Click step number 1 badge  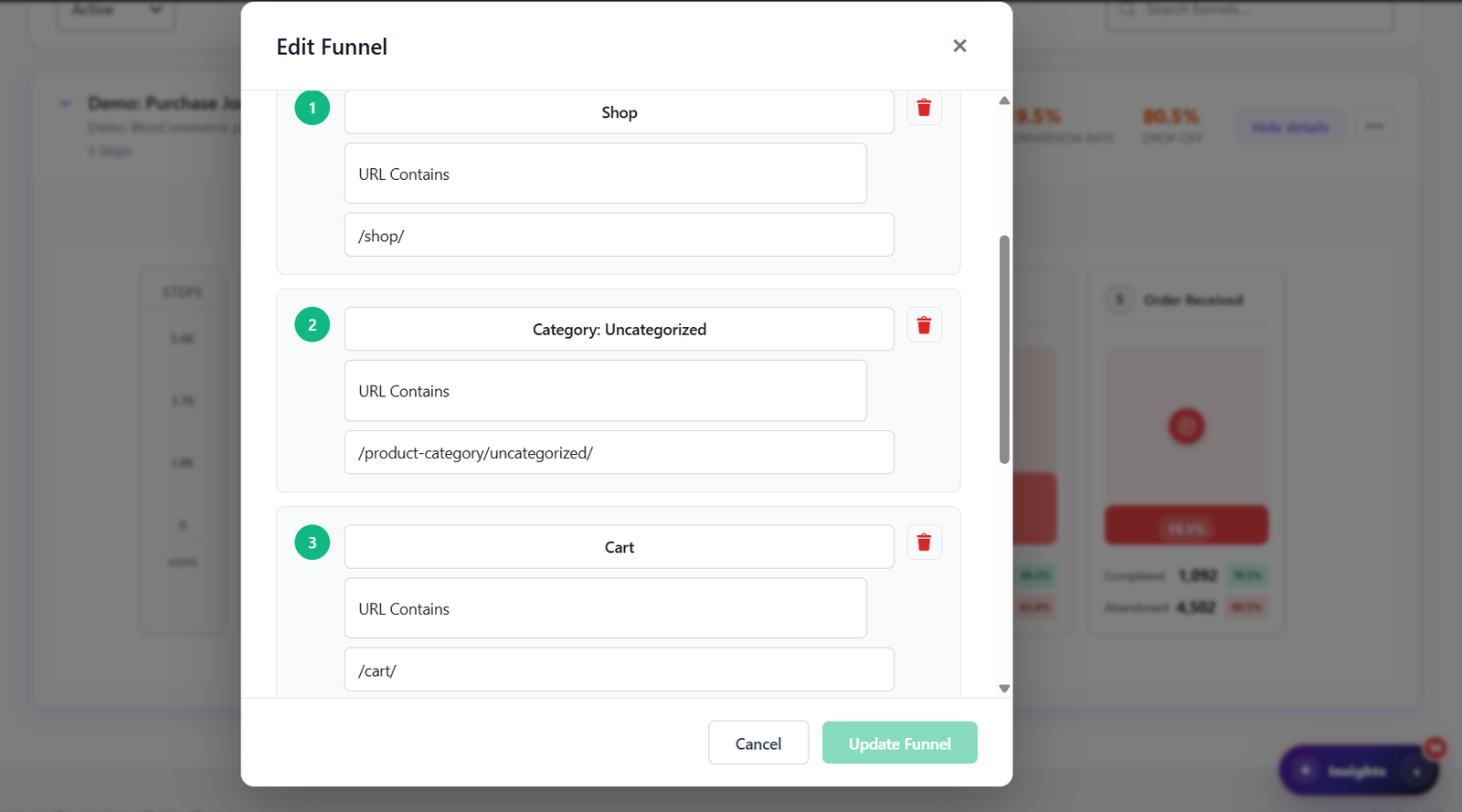[x=313, y=108]
